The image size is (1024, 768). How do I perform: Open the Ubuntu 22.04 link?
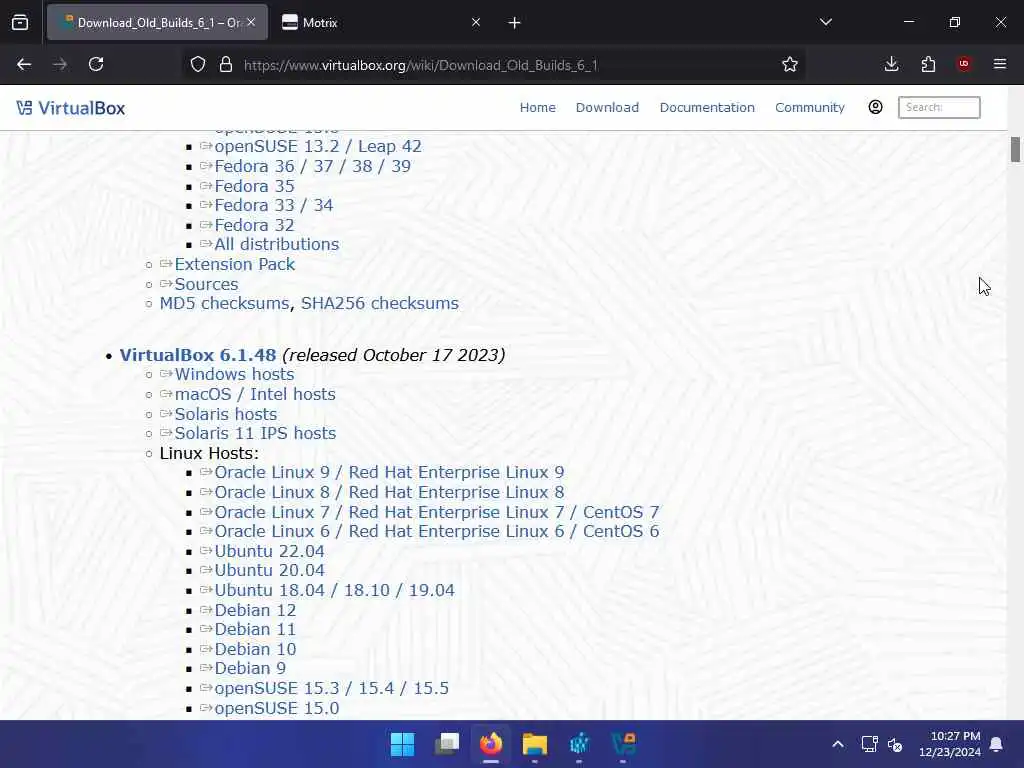270,551
